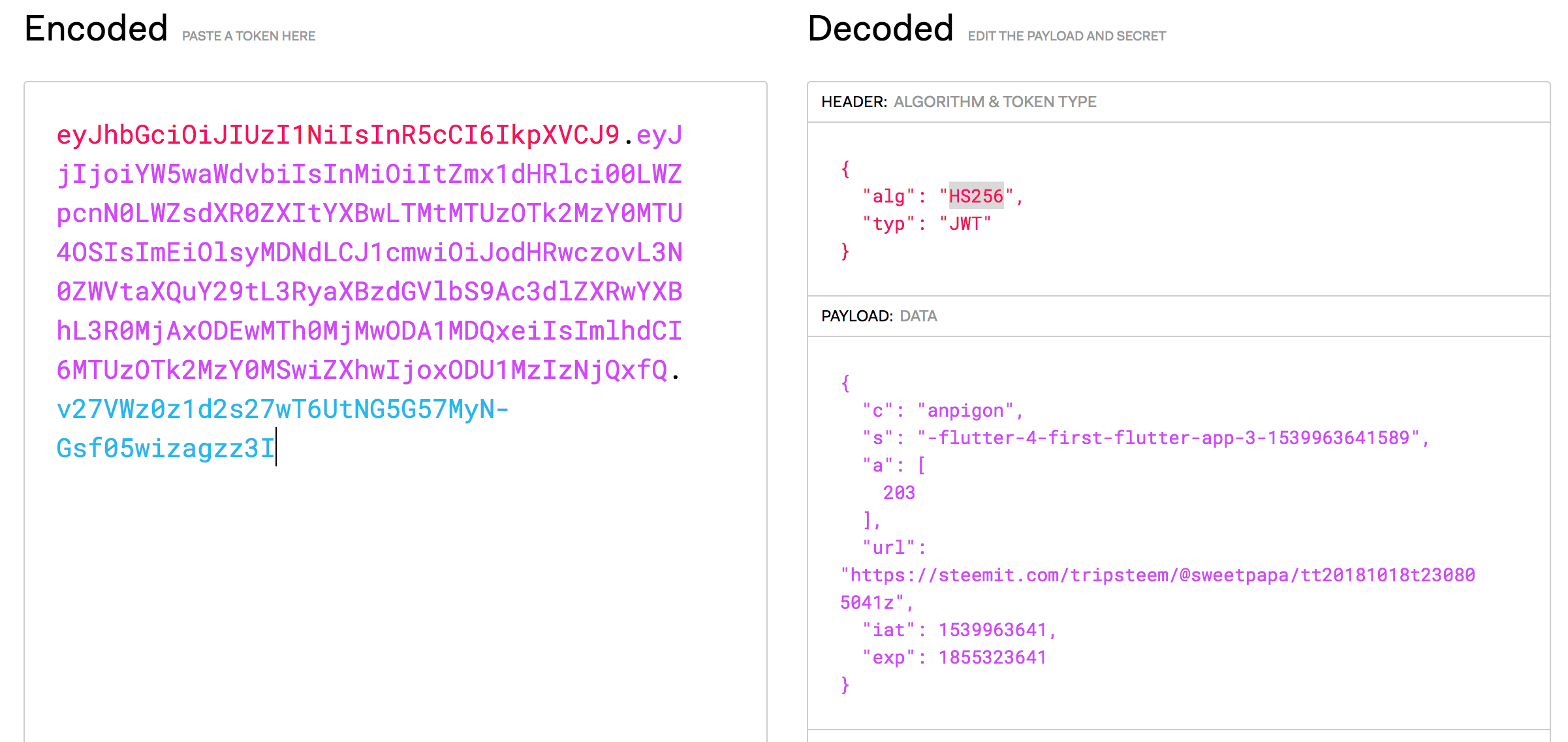Click the HEADER section label
1568x742 pixels.
click(854, 102)
